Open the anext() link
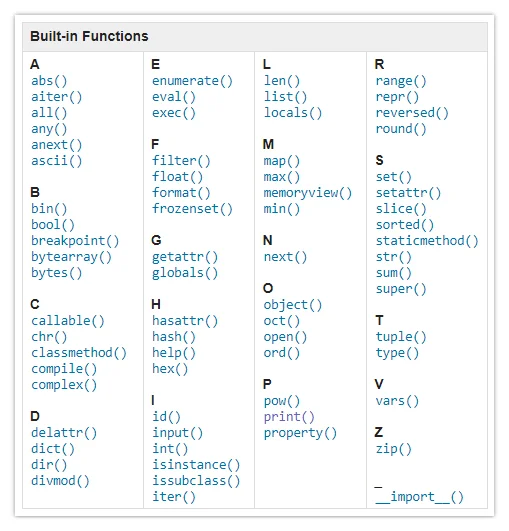 (x=57, y=145)
